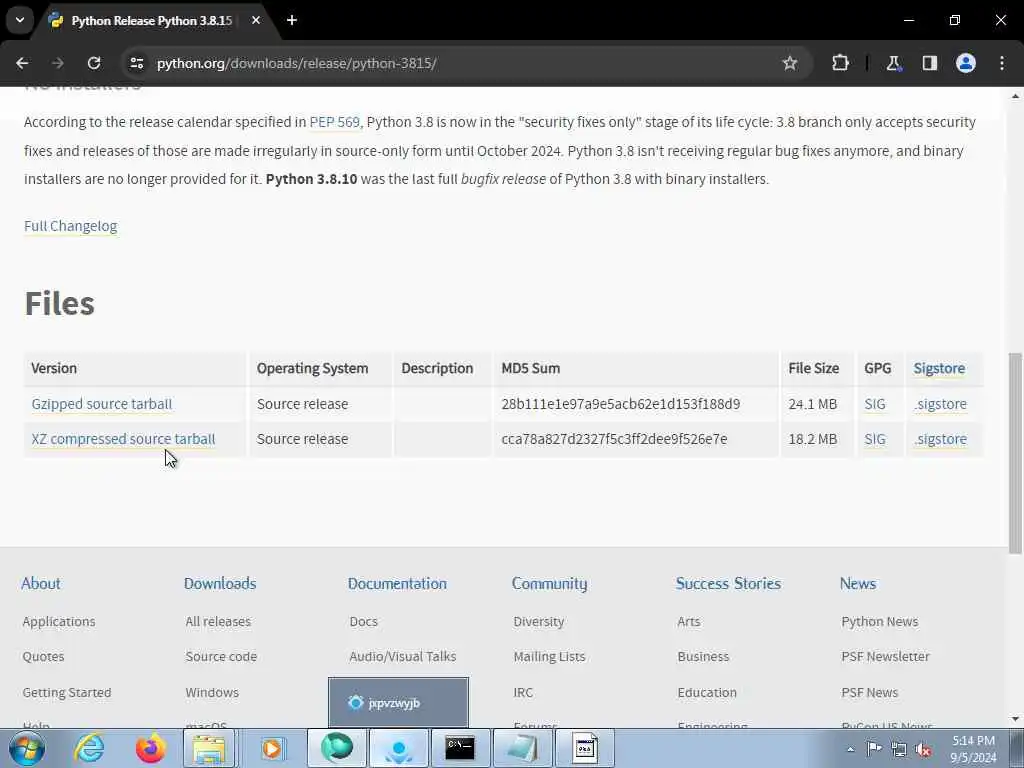Image resolution: width=1024 pixels, height=768 pixels.
Task: Open the Chrome Labs flask icon
Action: (893, 63)
